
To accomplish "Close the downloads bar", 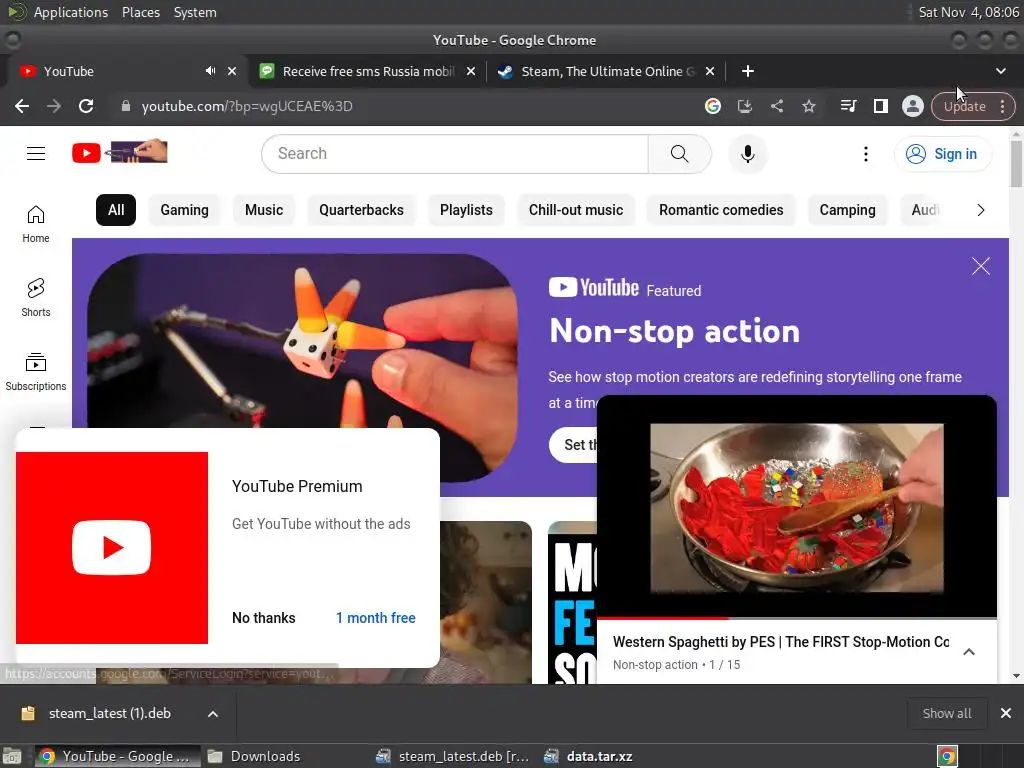I will 1006,713.
